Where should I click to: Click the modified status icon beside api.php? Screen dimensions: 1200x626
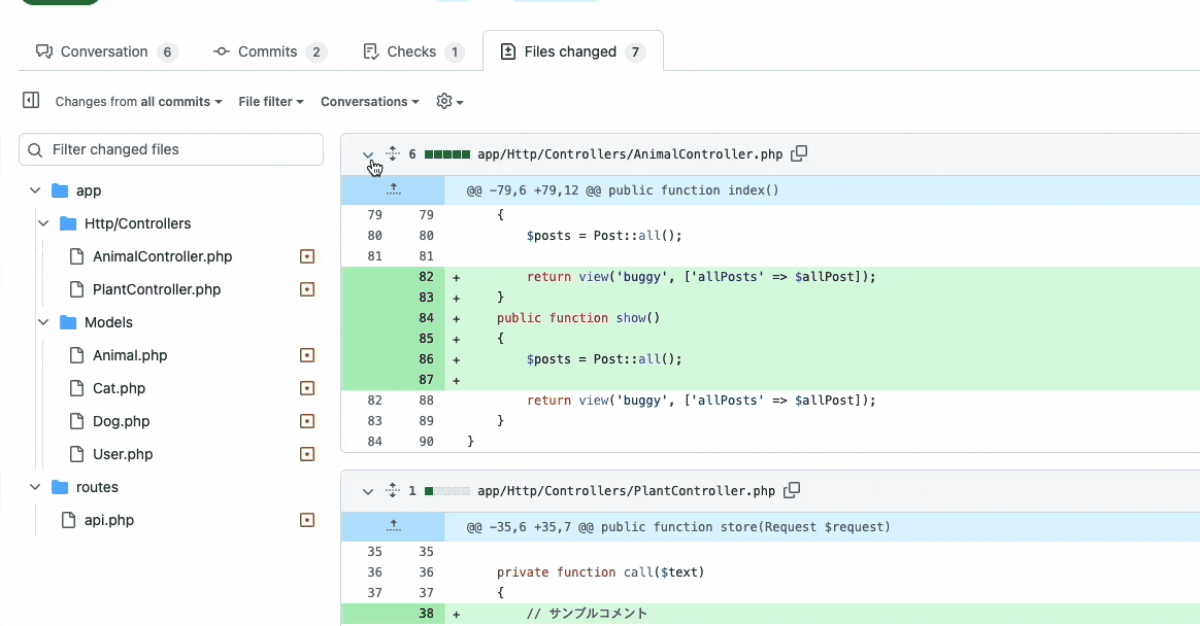coord(307,521)
